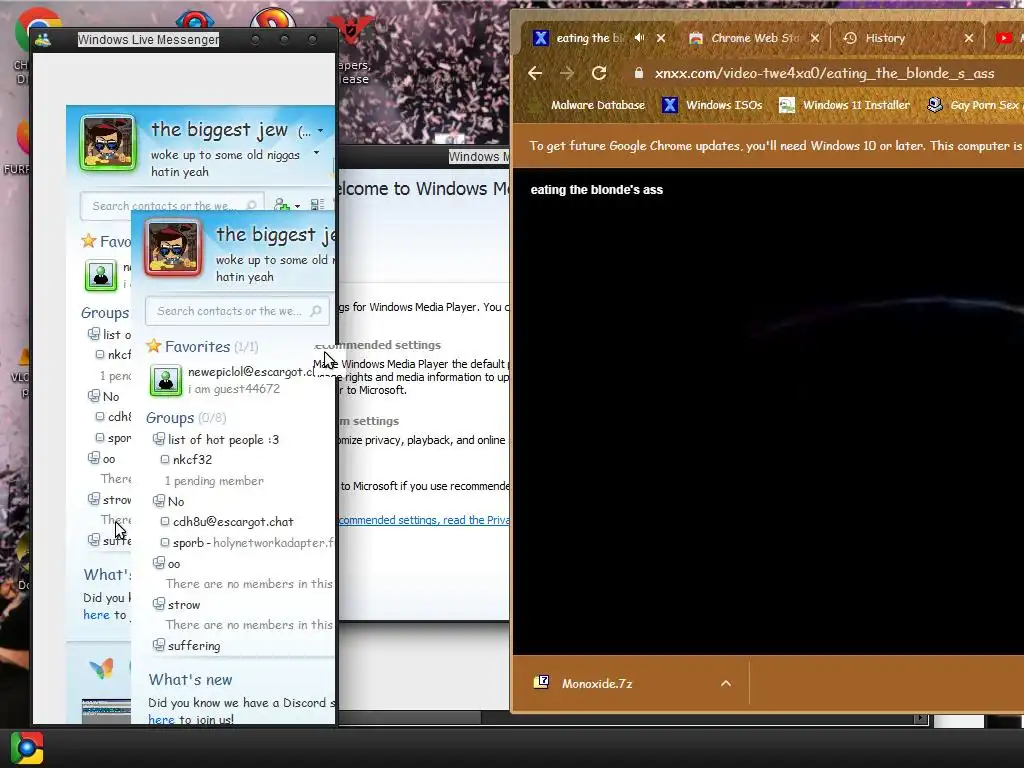Screen dimensions: 1024x768
Task: Select group 'list of hot people :3'
Action: pyautogui.click(x=223, y=440)
